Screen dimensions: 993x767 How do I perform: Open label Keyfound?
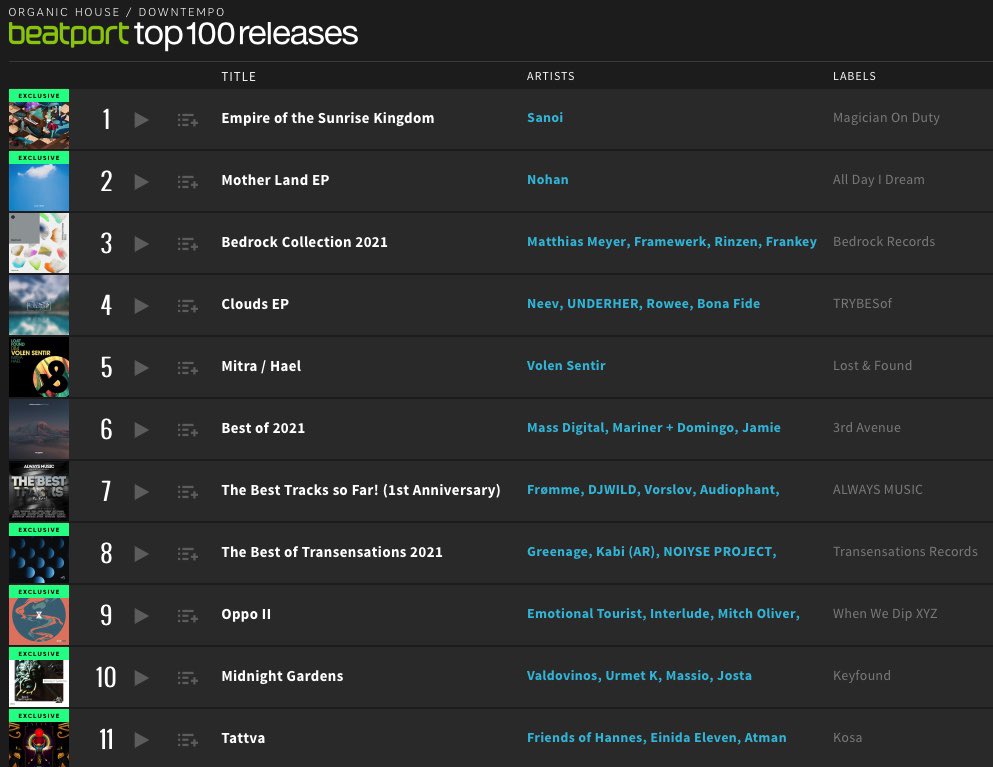[861, 676]
